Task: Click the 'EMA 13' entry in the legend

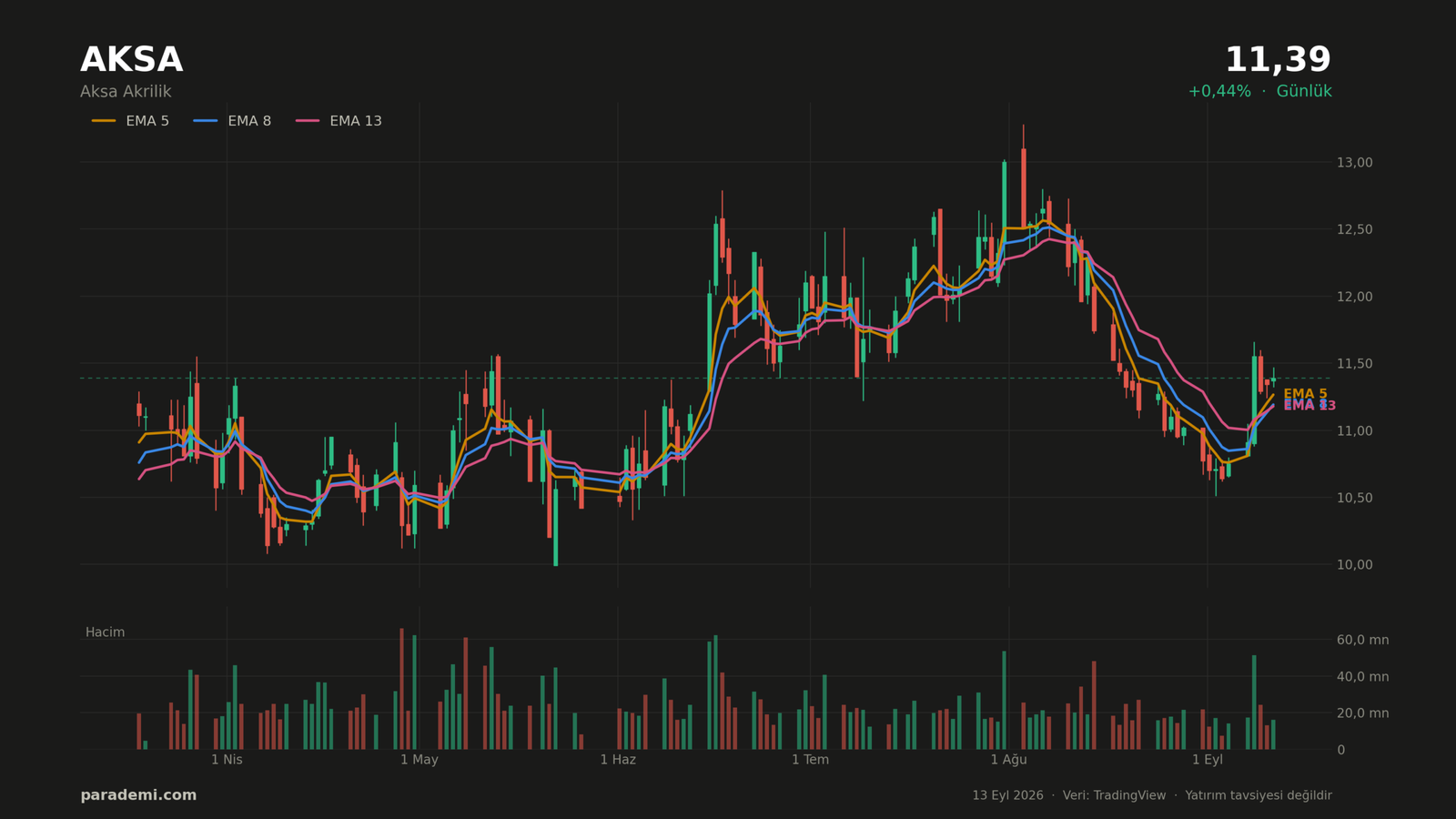Action: pyautogui.click(x=339, y=121)
